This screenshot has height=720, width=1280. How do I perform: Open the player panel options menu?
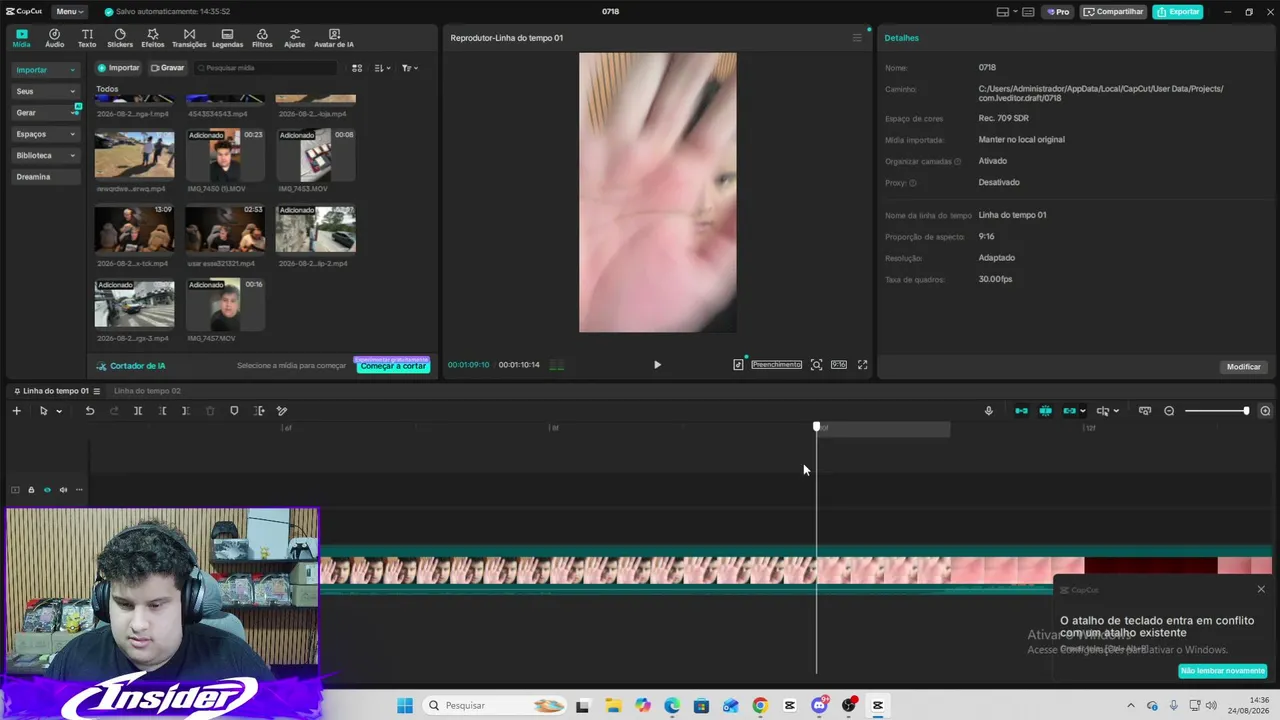point(857,38)
